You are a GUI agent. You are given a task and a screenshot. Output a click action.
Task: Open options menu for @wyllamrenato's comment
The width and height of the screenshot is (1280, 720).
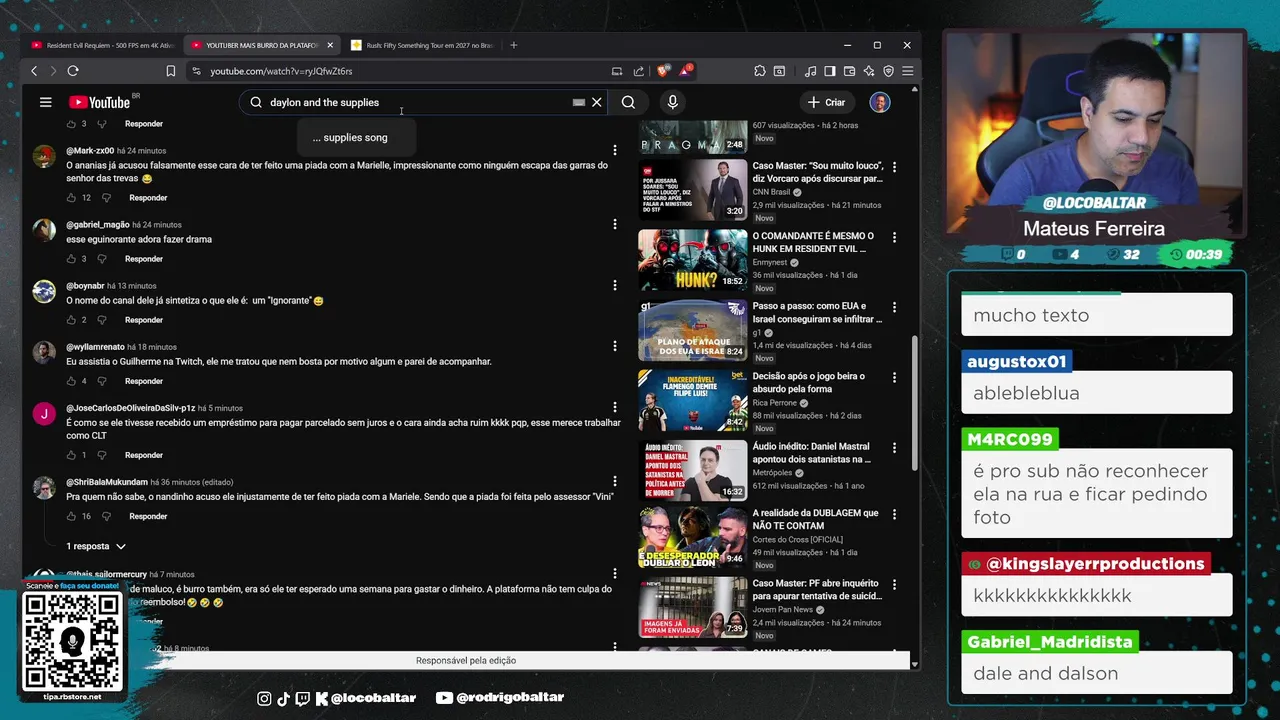pos(615,346)
